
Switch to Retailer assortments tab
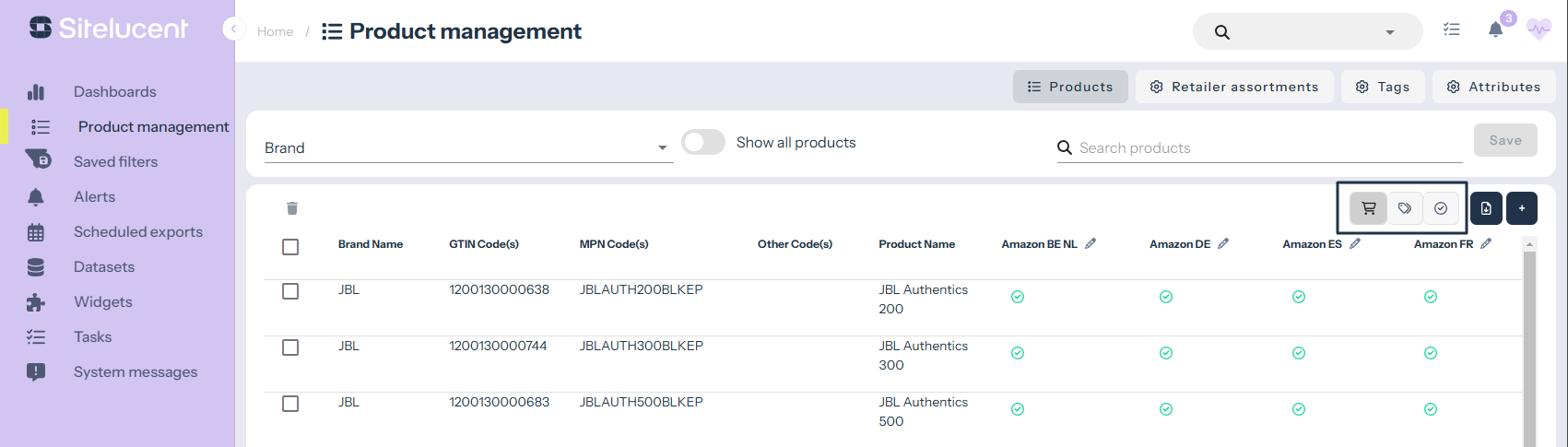[x=1234, y=87]
